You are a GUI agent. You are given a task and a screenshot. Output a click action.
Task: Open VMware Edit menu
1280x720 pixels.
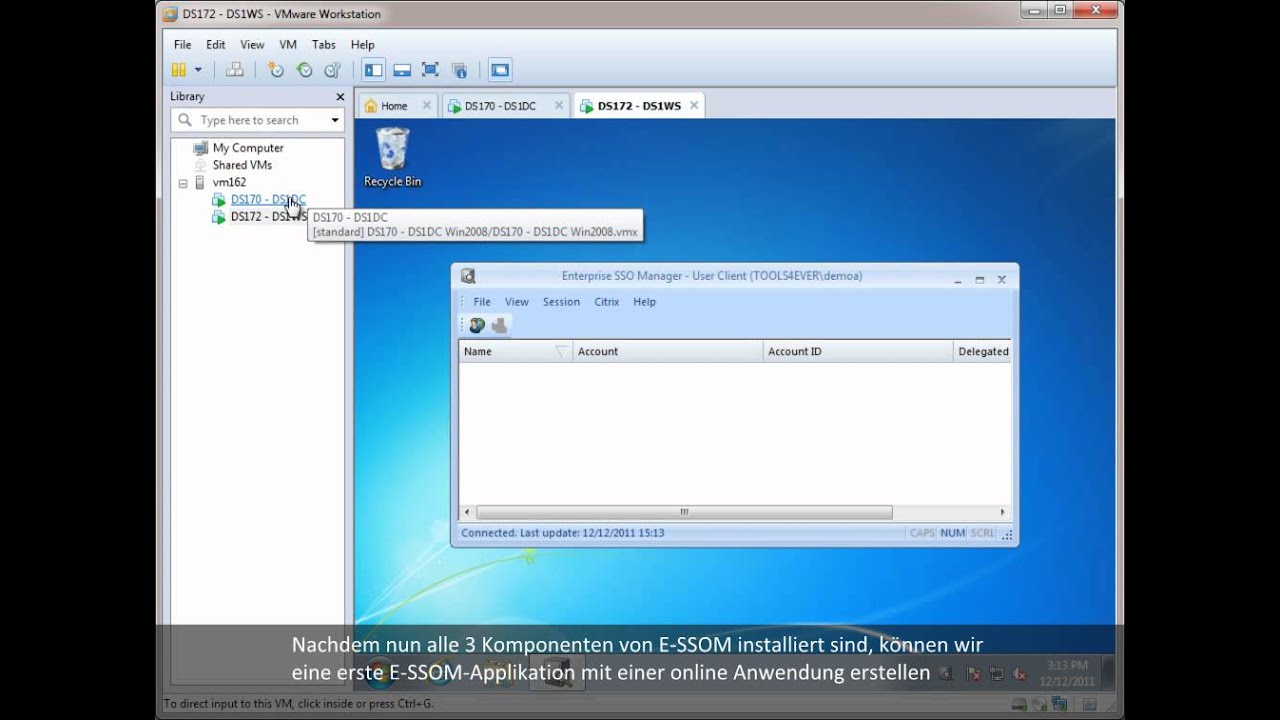[216, 45]
